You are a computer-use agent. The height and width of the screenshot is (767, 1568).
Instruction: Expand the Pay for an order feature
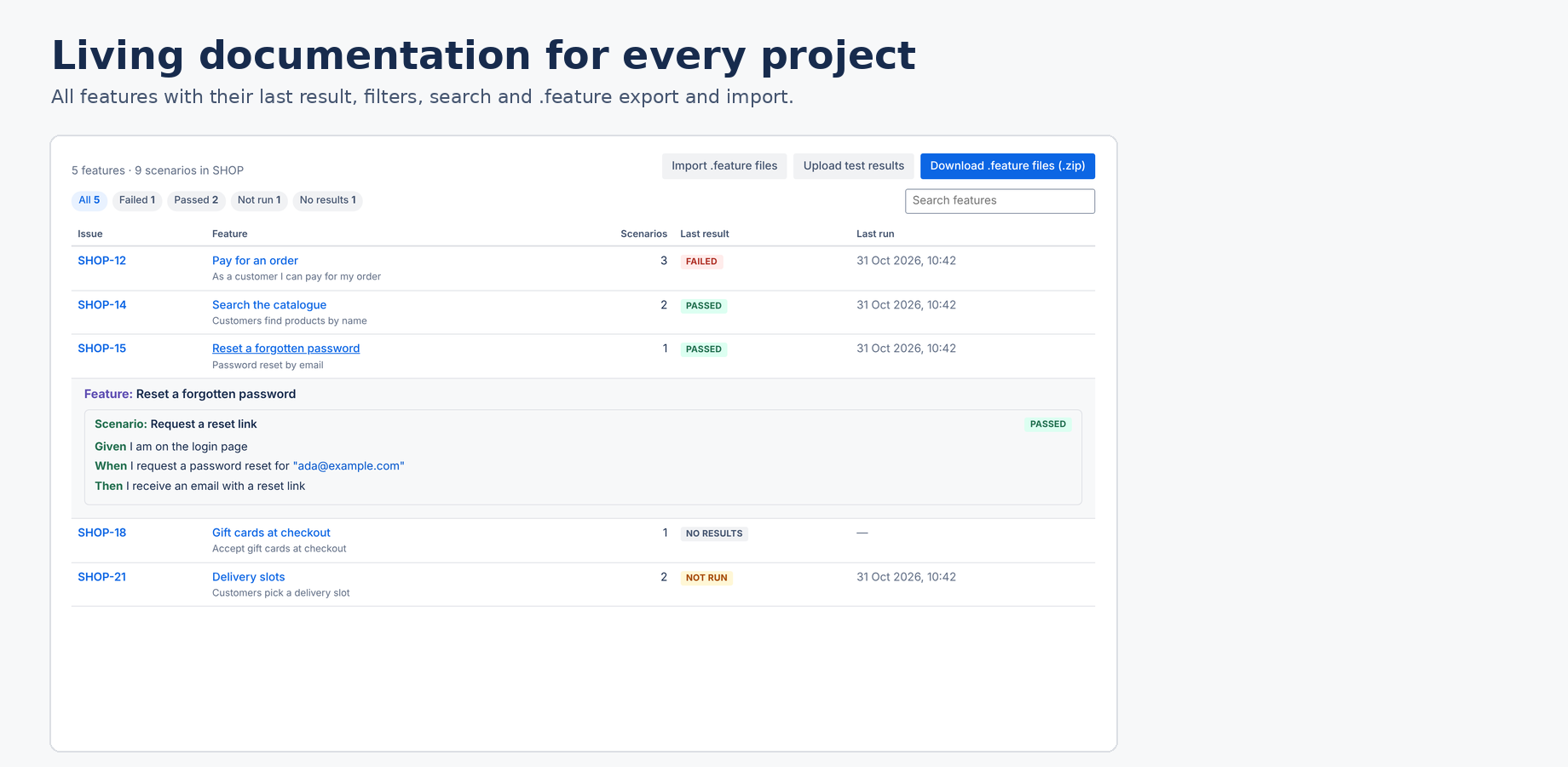click(255, 261)
